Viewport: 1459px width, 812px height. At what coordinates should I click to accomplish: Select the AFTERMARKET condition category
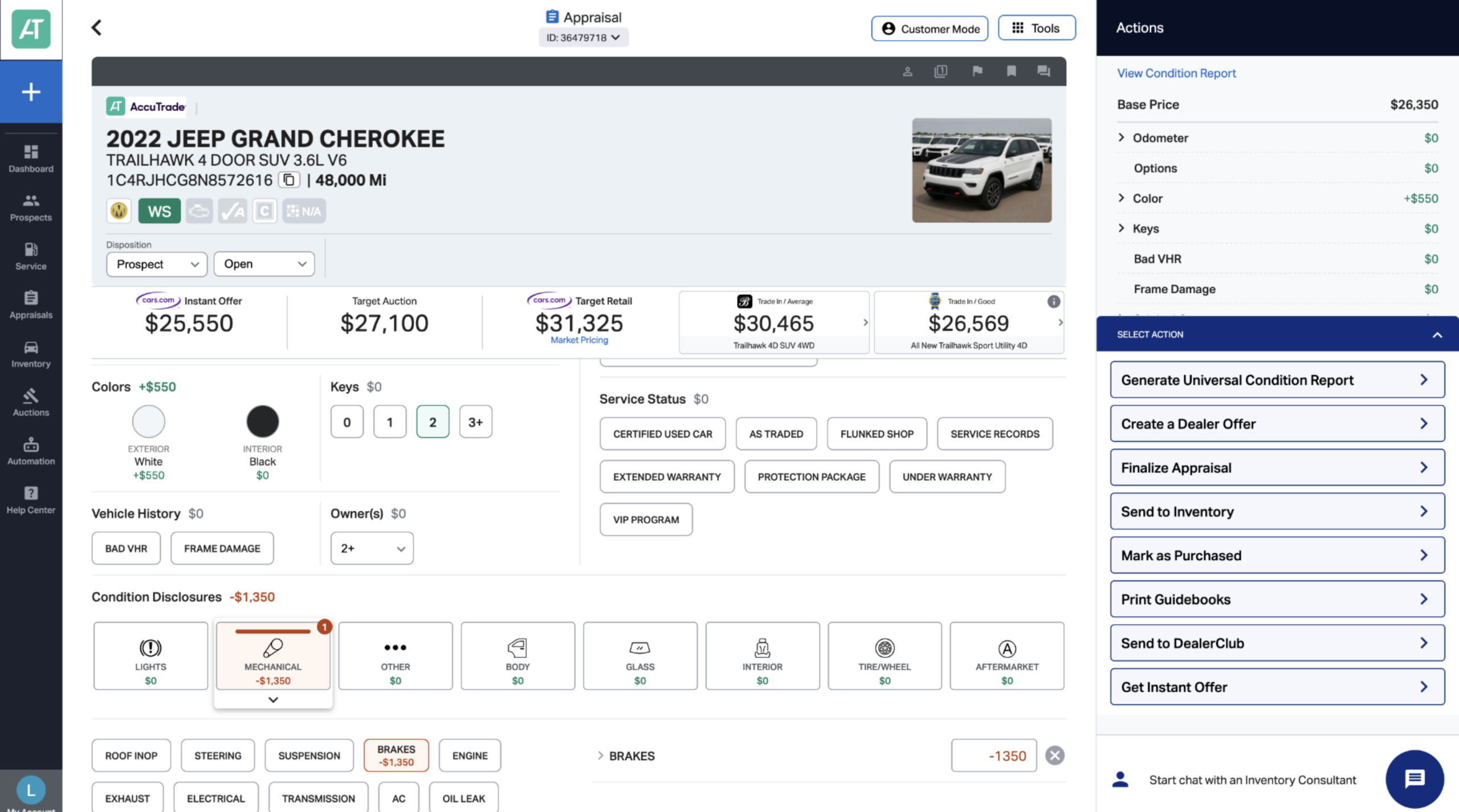[1007, 656]
